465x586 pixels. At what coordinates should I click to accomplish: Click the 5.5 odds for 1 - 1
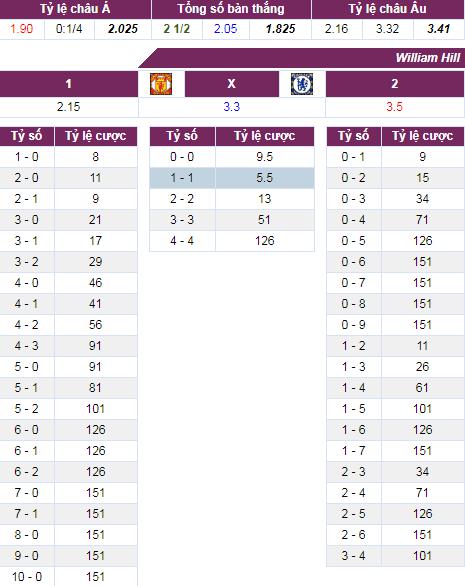(x=265, y=178)
